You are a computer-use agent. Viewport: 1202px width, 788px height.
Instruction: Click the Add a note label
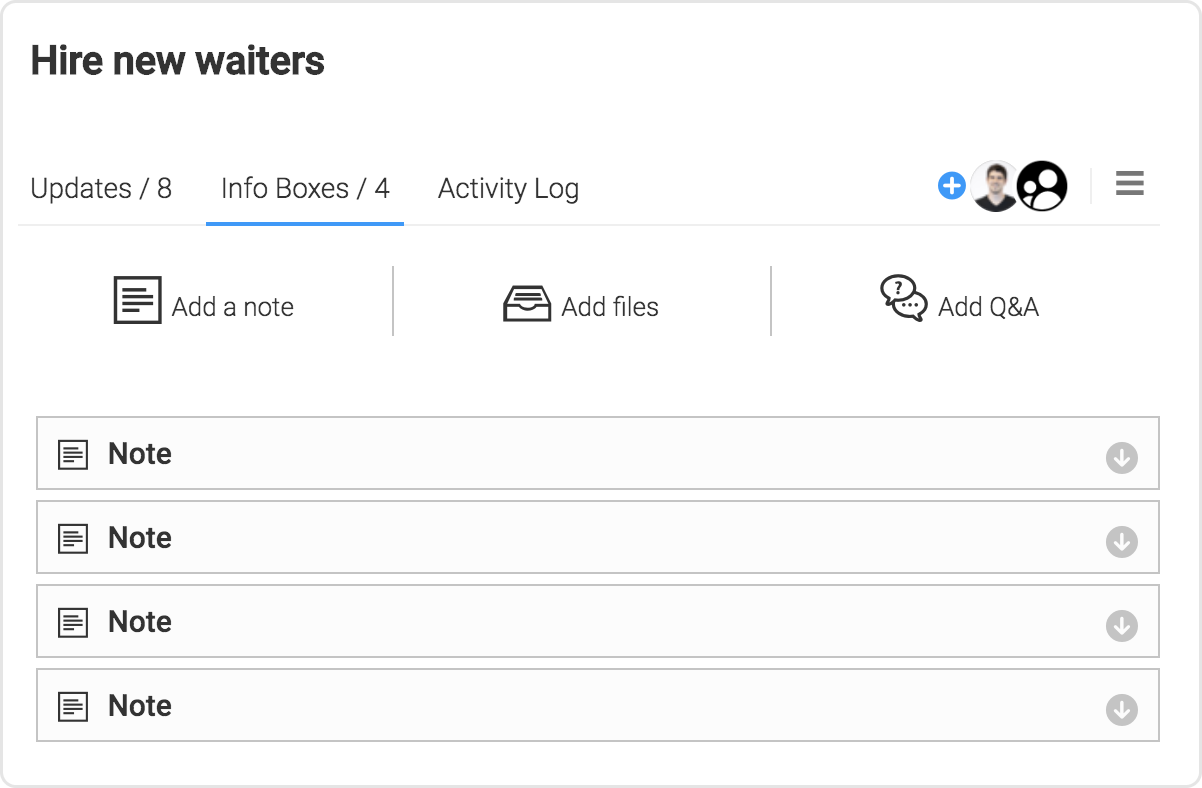pyautogui.click(x=233, y=307)
